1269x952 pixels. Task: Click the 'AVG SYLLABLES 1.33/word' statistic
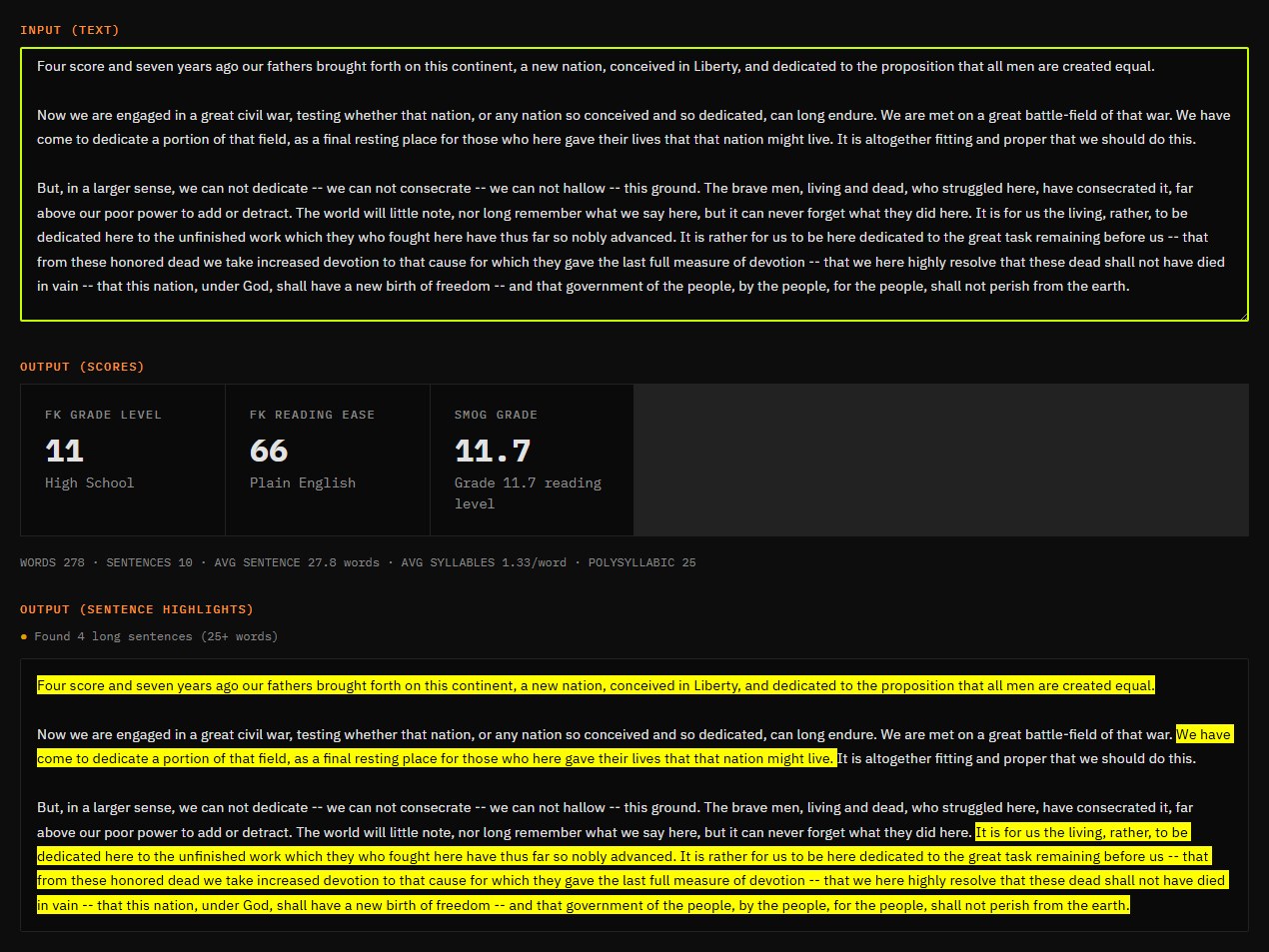[x=484, y=562]
